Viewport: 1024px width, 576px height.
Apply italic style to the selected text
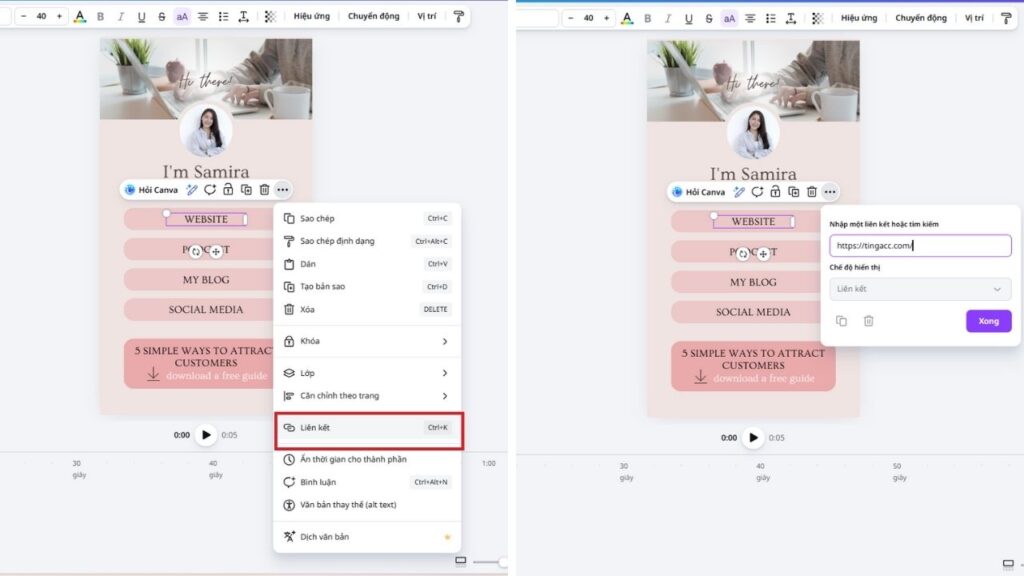(120, 16)
